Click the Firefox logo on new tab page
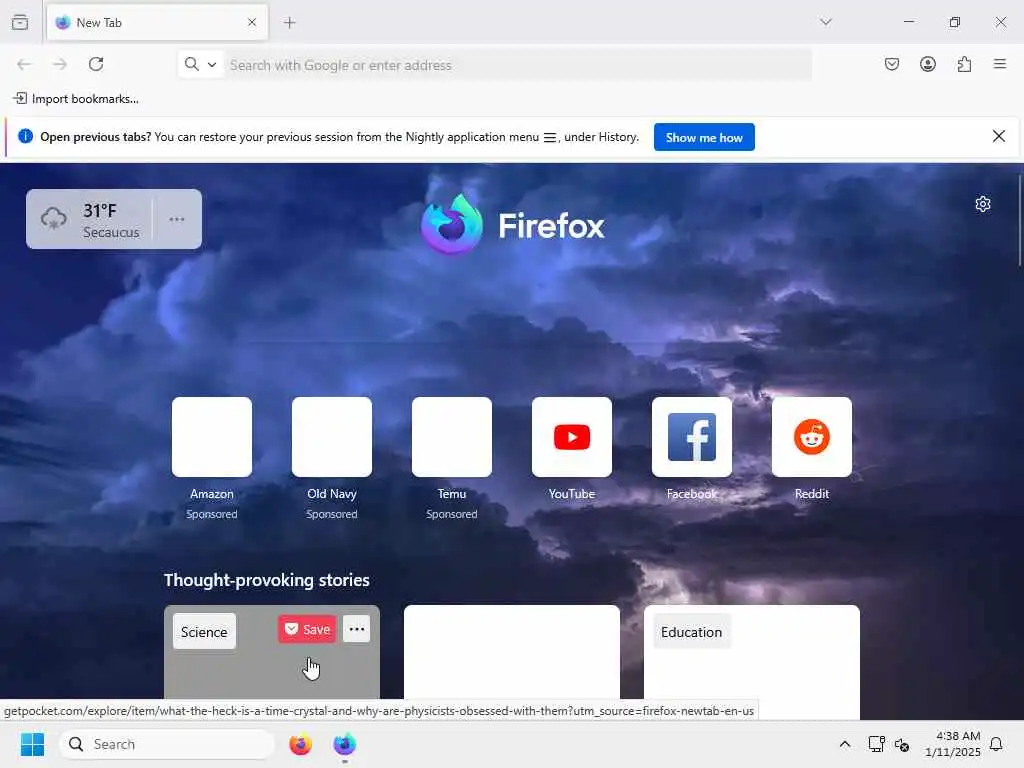 click(x=513, y=225)
